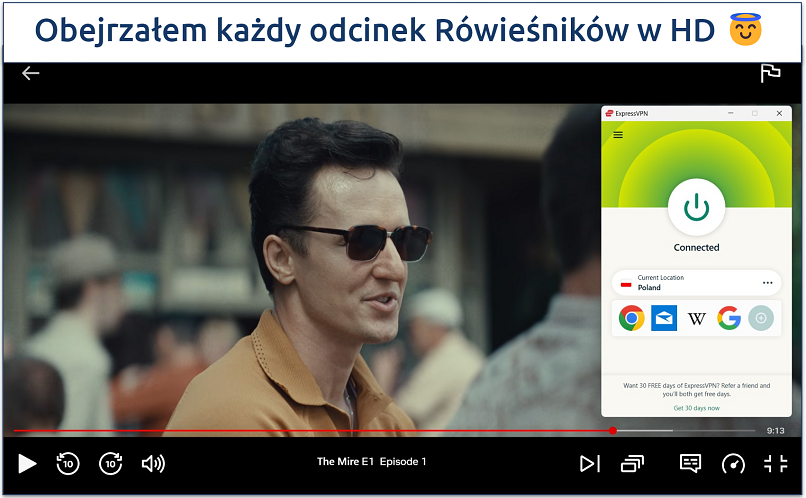The width and height of the screenshot is (806, 498).
Task: Open playback speed control
Action: [733, 463]
